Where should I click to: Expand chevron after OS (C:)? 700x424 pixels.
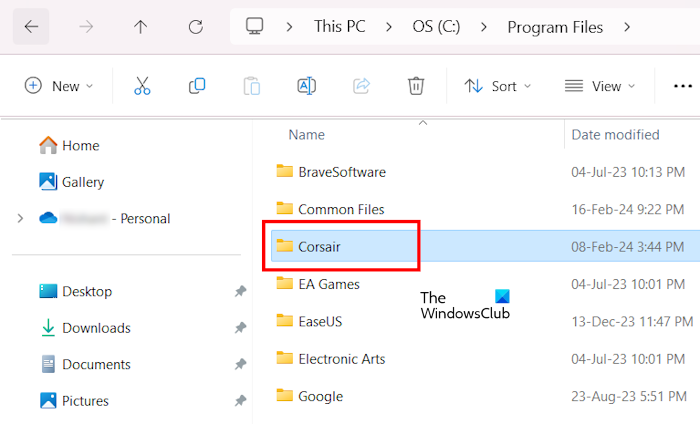[483, 27]
